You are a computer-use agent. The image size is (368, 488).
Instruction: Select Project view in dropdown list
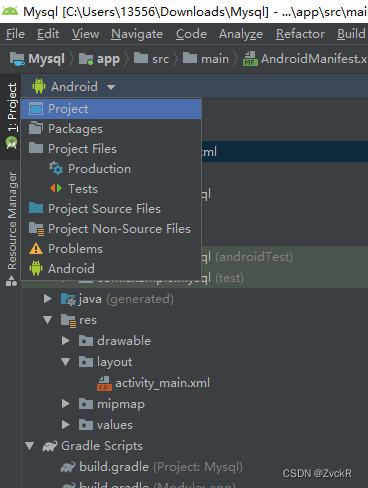[111, 109]
